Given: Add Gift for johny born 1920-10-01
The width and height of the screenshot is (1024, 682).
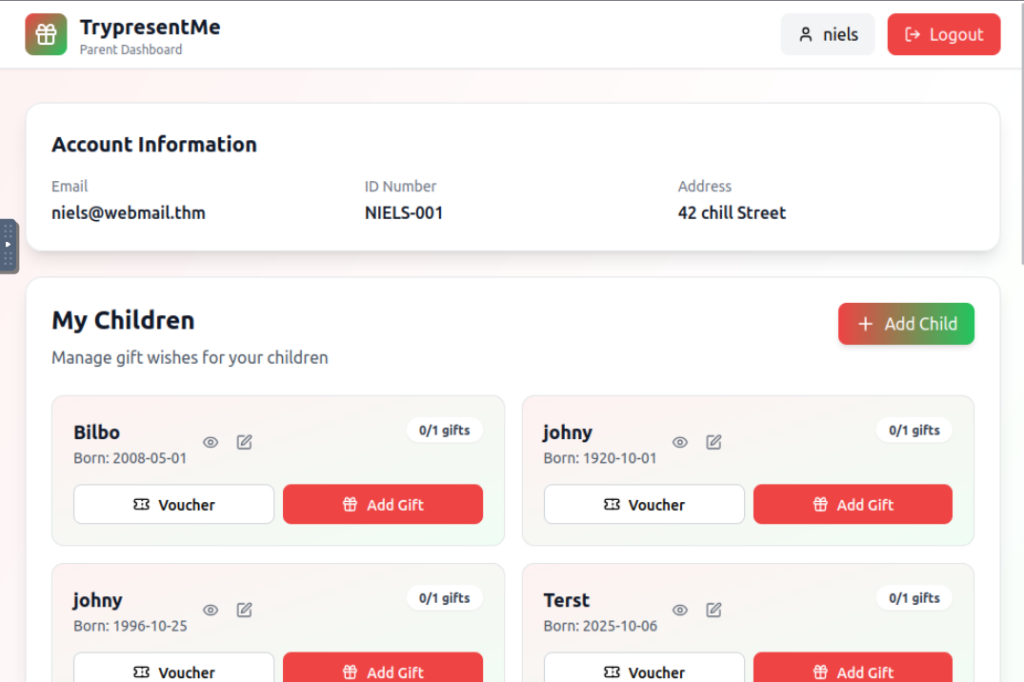Looking at the screenshot, I should coord(852,505).
